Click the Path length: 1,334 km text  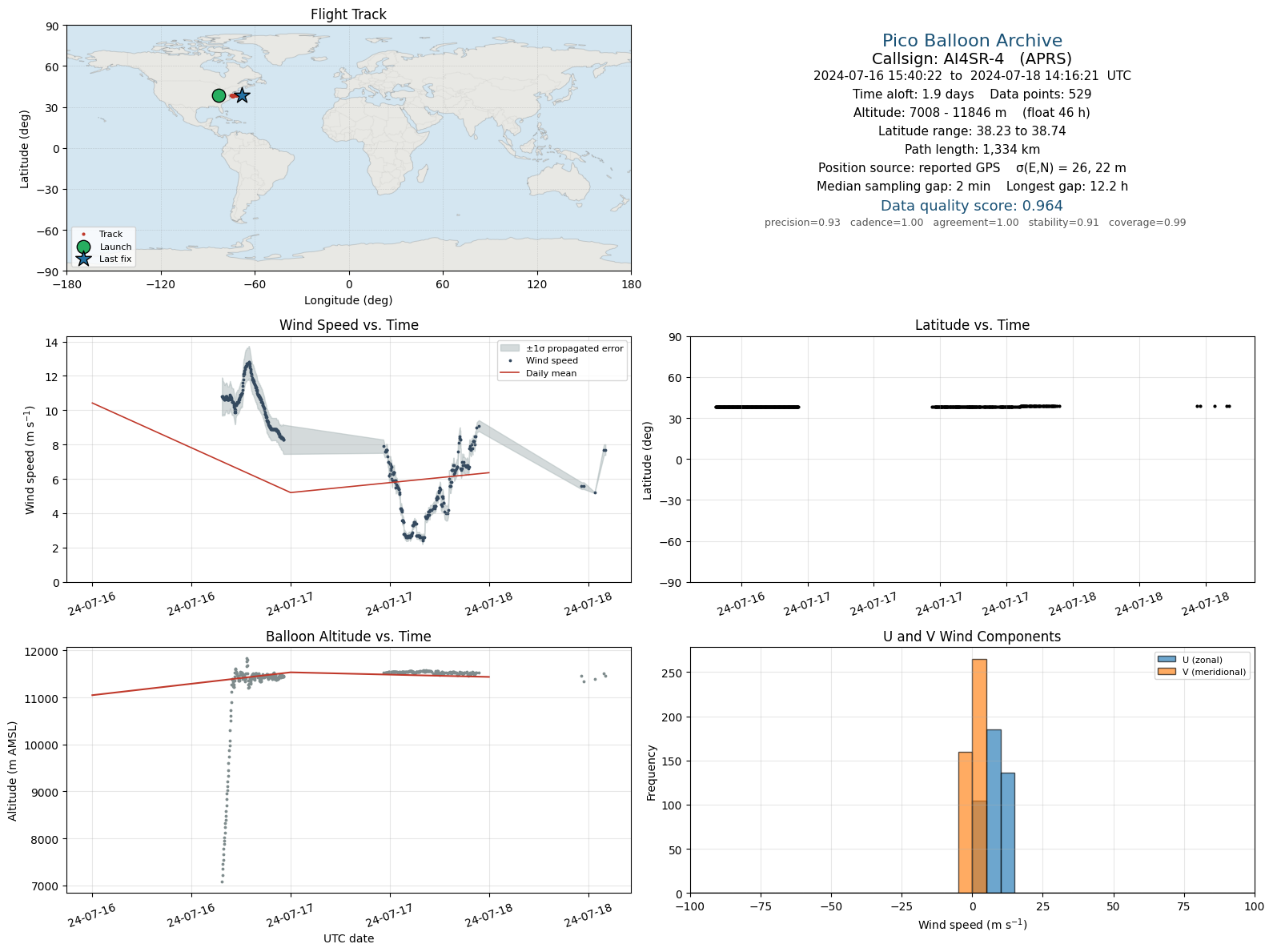click(x=972, y=150)
